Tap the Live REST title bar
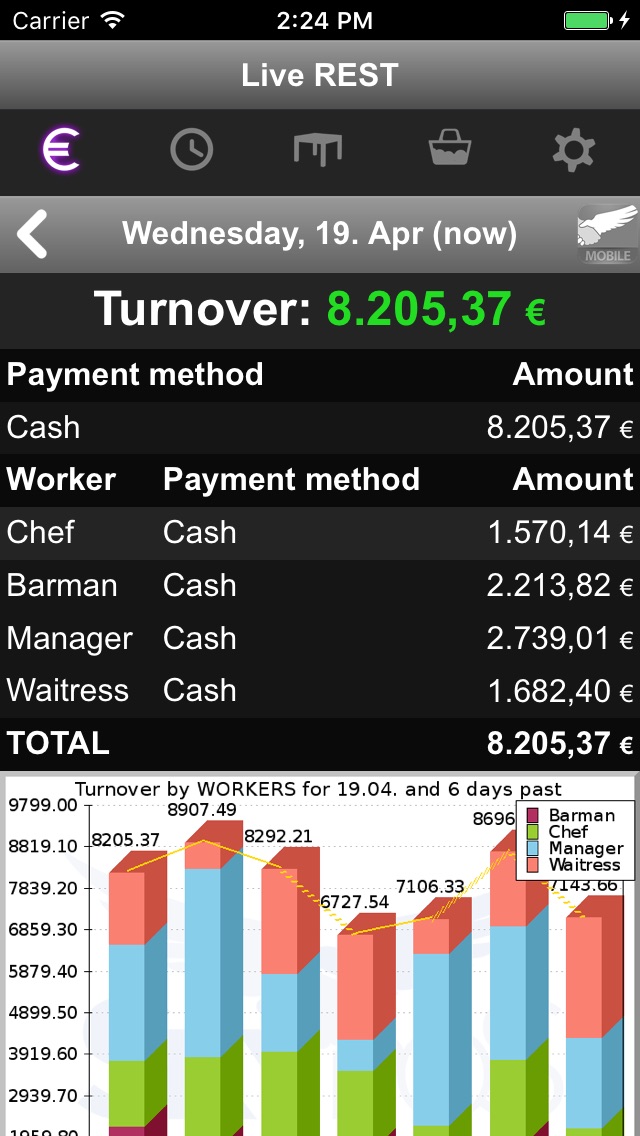 [x=320, y=75]
